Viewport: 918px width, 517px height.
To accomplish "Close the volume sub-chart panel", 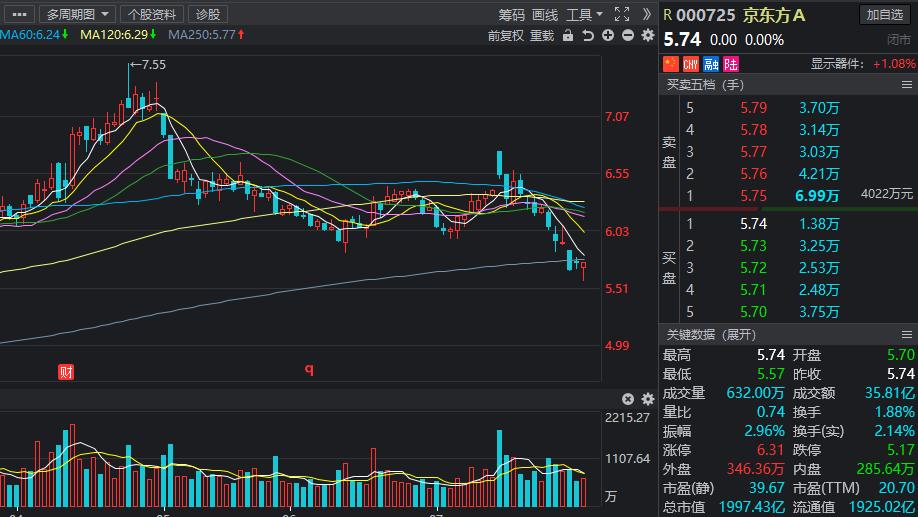I will coord(628,399).
